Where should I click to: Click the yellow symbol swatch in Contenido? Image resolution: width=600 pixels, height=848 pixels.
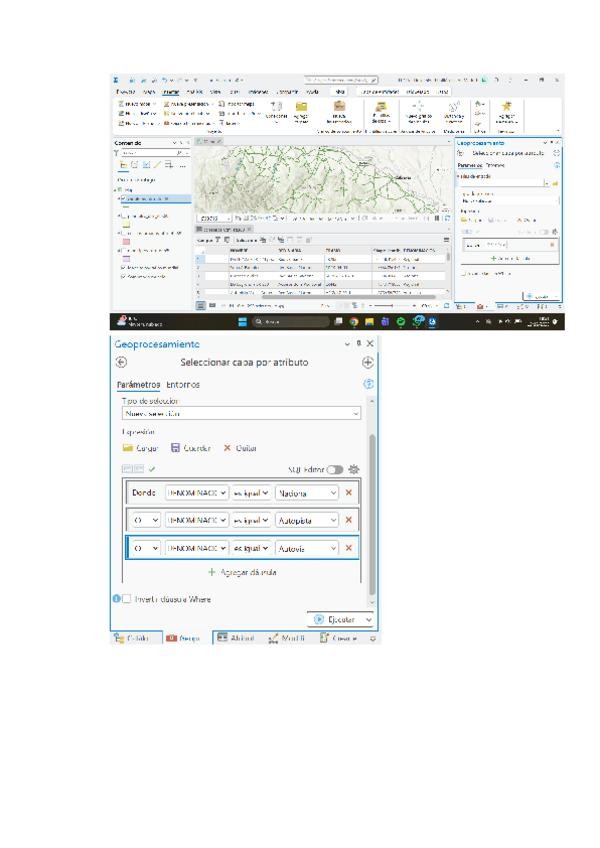(126, 224)
